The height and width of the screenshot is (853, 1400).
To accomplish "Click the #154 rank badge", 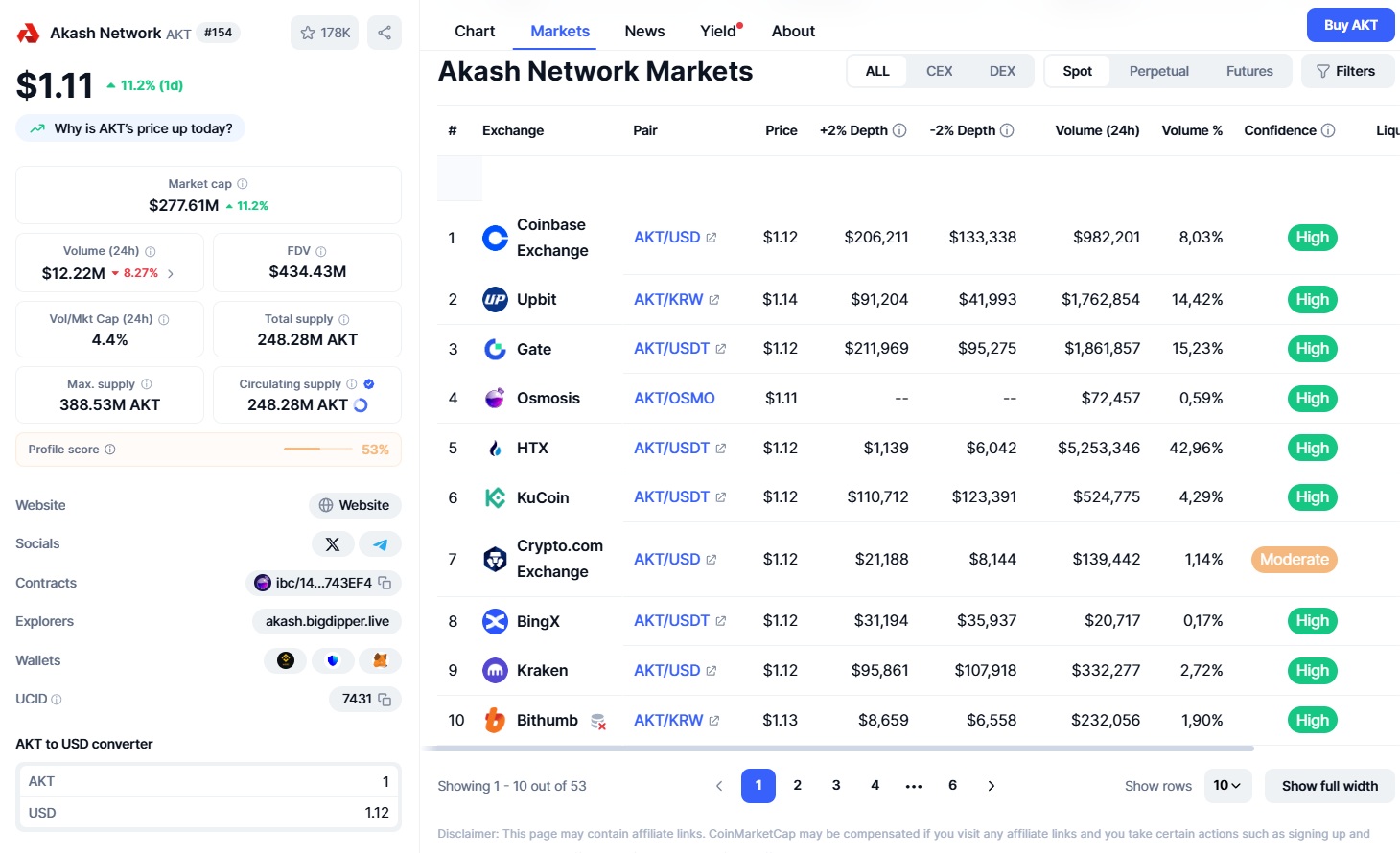I will (219, 33).
